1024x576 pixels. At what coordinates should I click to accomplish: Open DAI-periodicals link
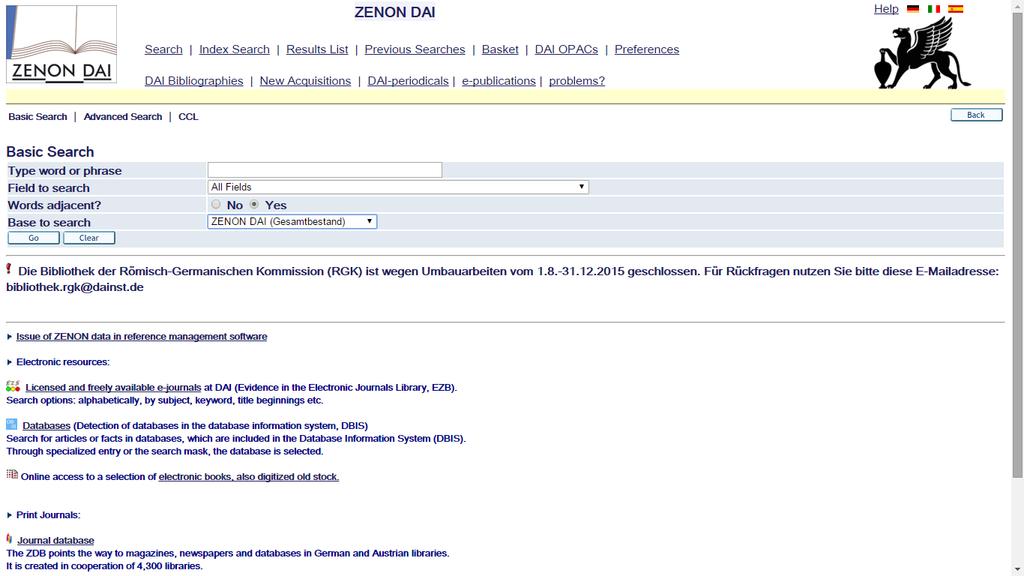[x=408, y=81]
